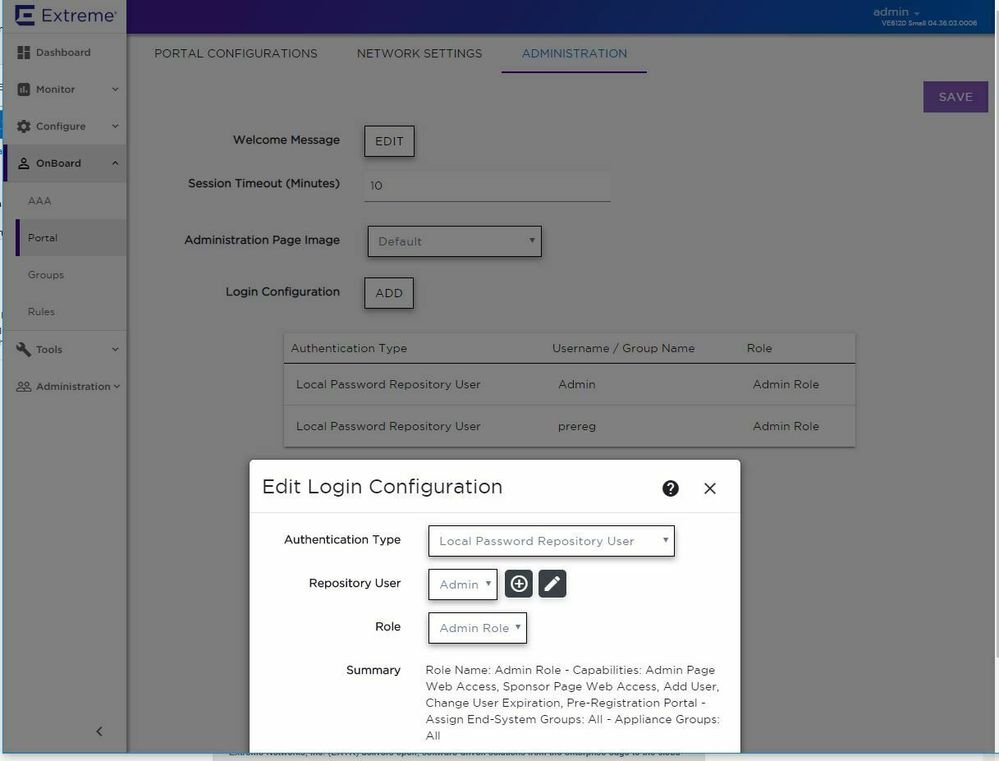Screen dimensions: 999x761
Task: Click the Tools wrench icon
Action: coord(24,350)
